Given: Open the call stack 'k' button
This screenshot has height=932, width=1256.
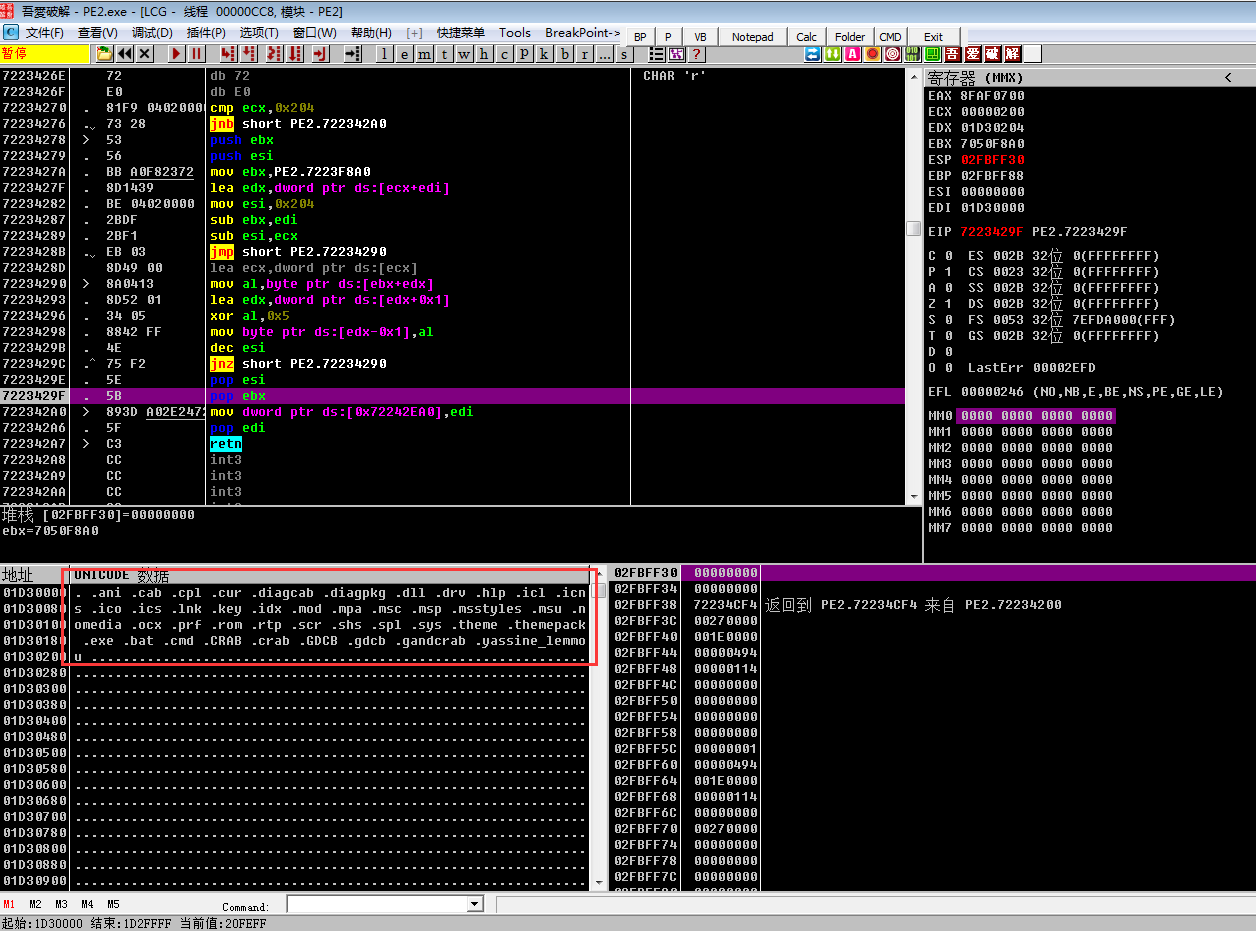Looking at the screenshot, I should pos(544,54).
